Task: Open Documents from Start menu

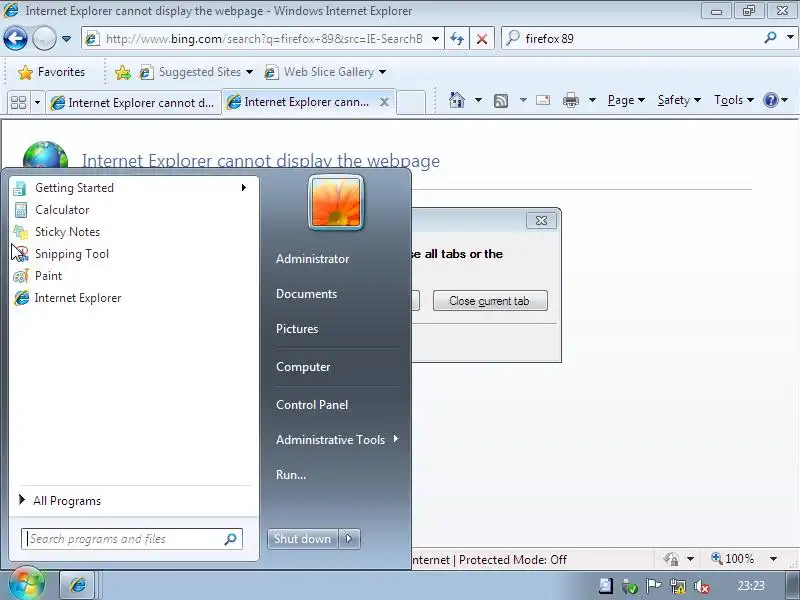Action: point(306,294)
